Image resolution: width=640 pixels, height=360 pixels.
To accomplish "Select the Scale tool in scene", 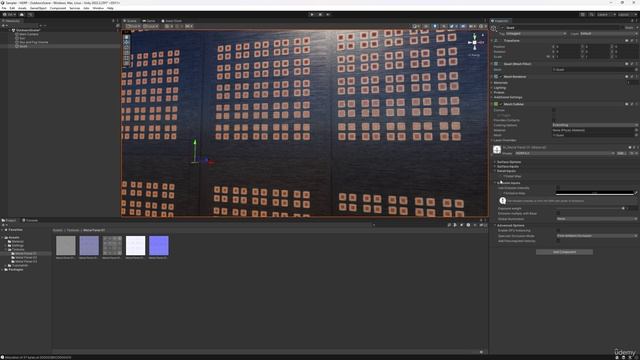I will [x=127, y=53].
